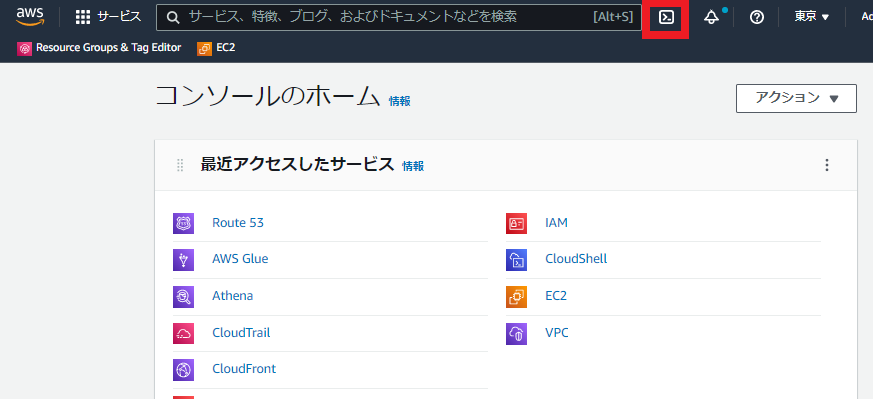Open the notifications bell

click(x=711, y=17)
